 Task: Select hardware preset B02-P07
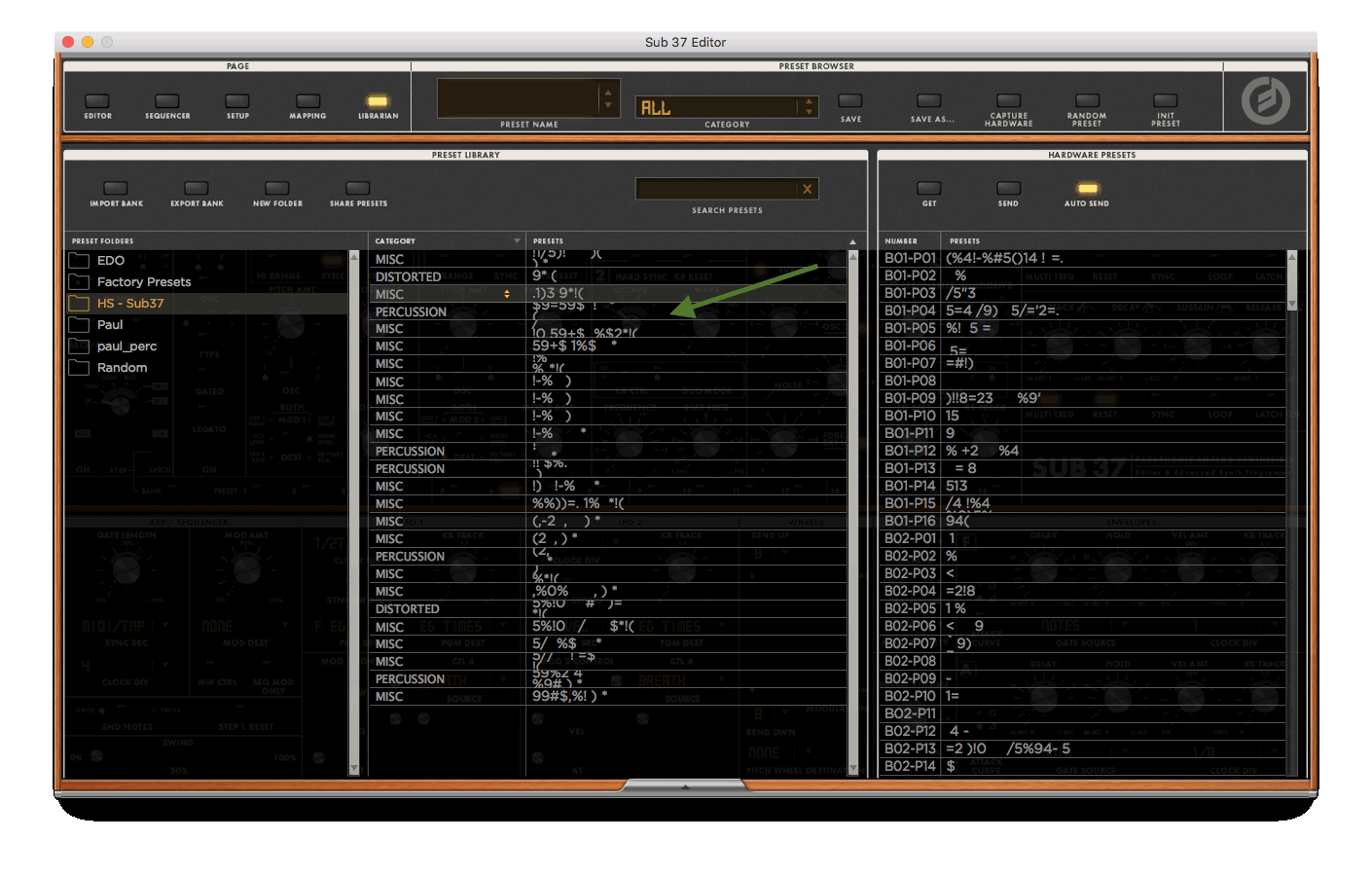[x=1082, y=643]
